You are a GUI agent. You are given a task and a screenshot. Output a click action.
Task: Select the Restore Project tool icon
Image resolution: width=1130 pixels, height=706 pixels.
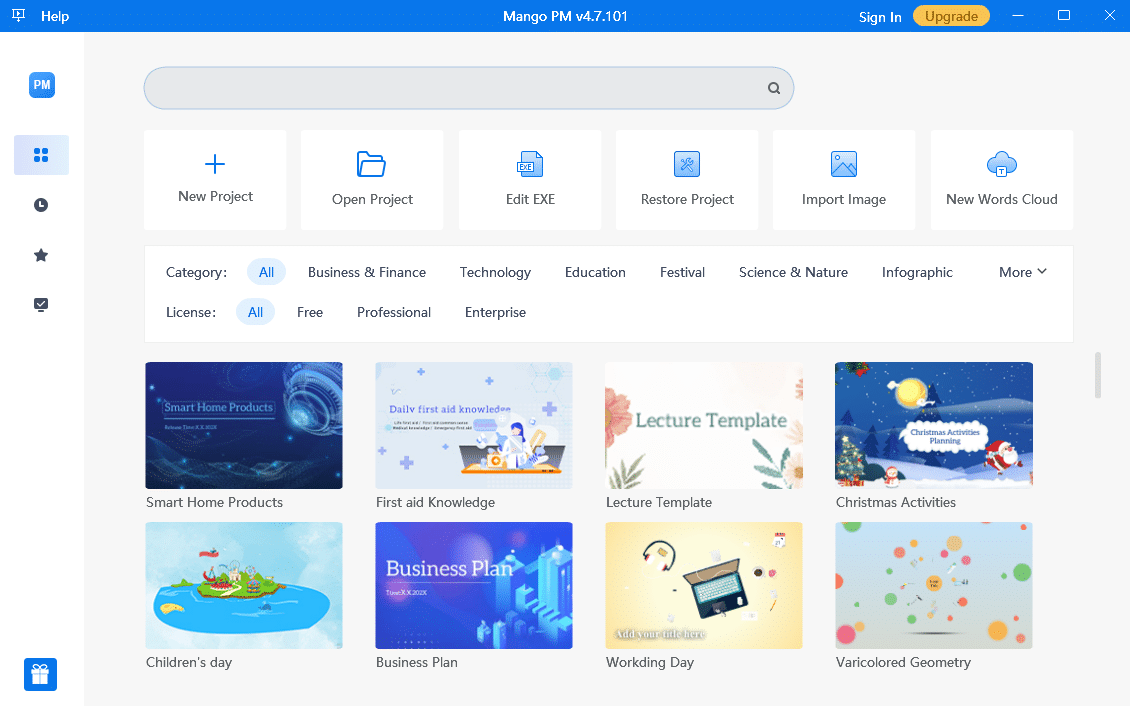click(x=687, y=164)
